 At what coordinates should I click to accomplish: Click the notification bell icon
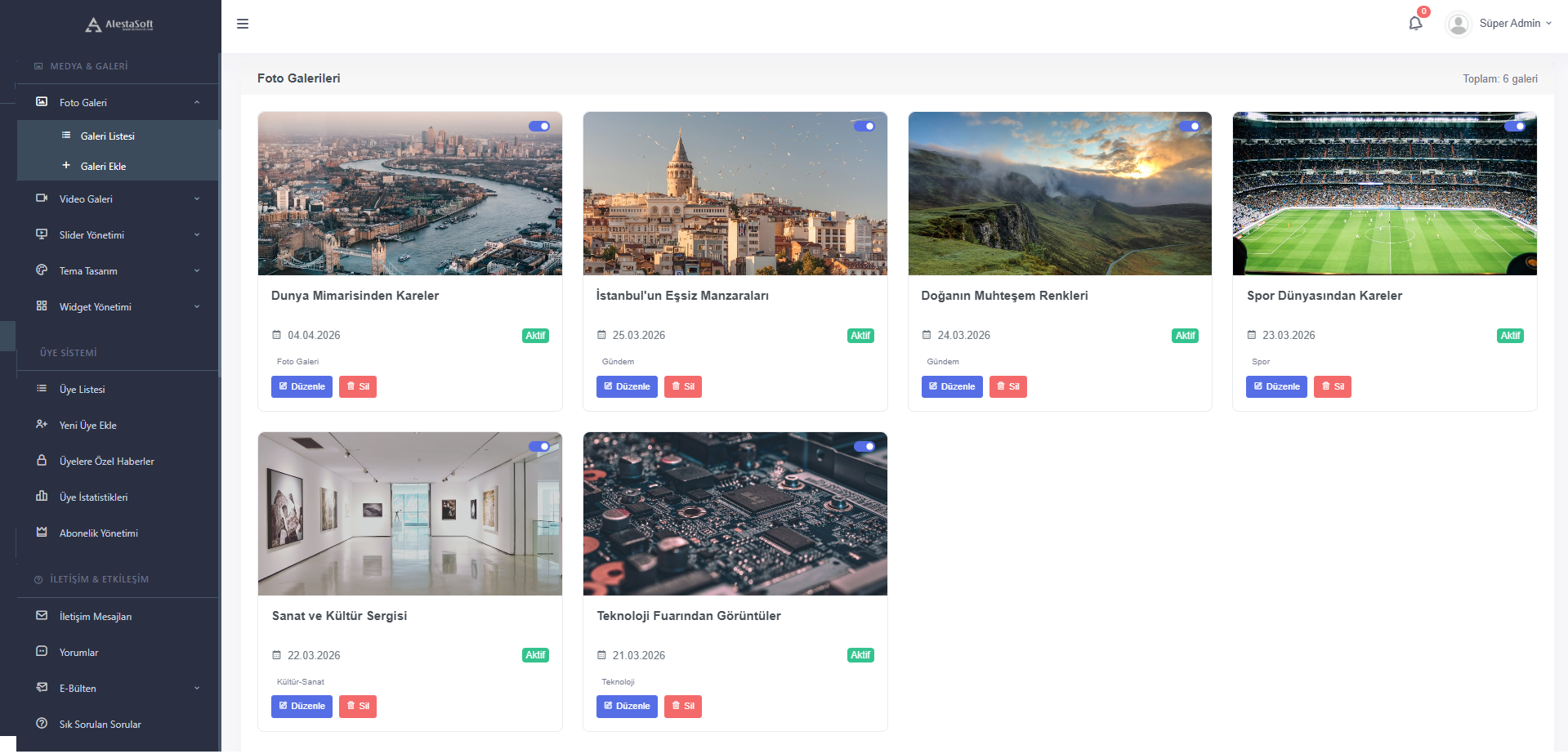pos(1415,24)
